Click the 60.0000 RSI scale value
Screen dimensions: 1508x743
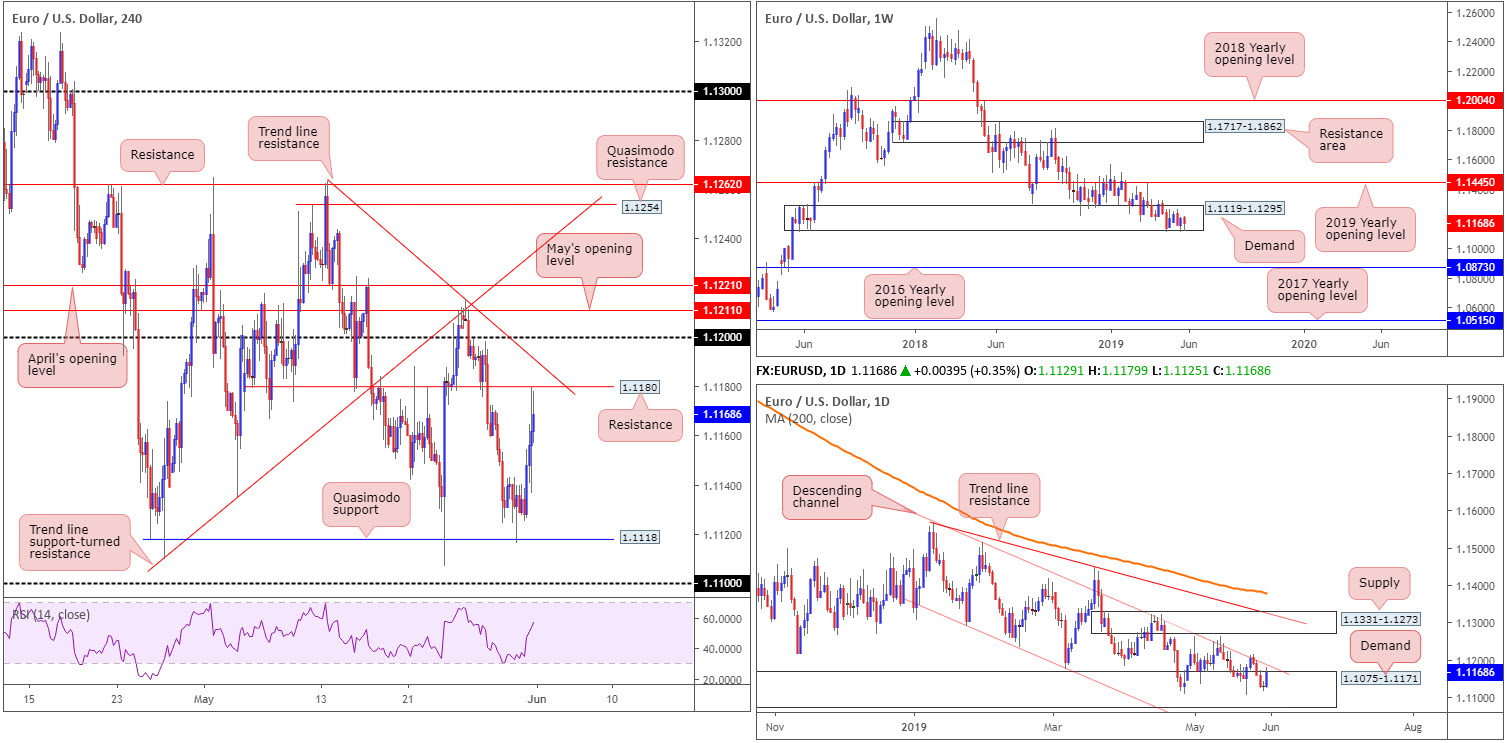(x=722, y=619)
